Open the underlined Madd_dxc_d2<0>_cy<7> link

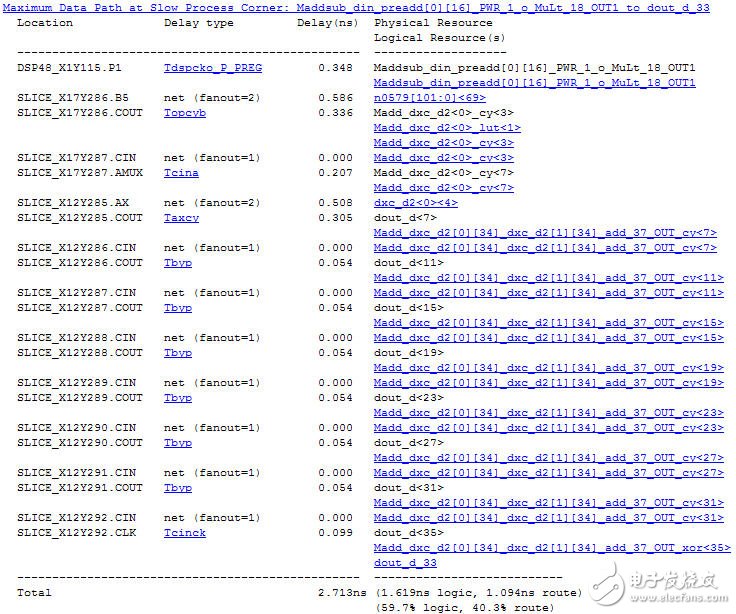(x=443, y=188)
